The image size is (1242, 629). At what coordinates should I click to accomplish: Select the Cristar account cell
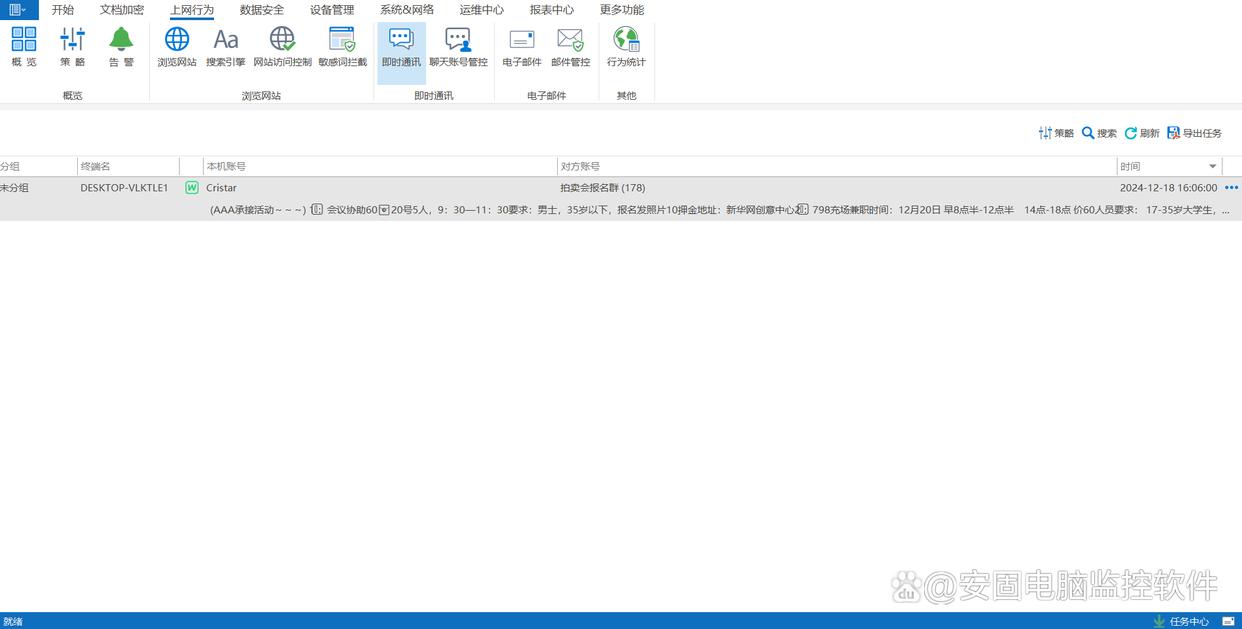pyautogui.click(x=221, y=188)
